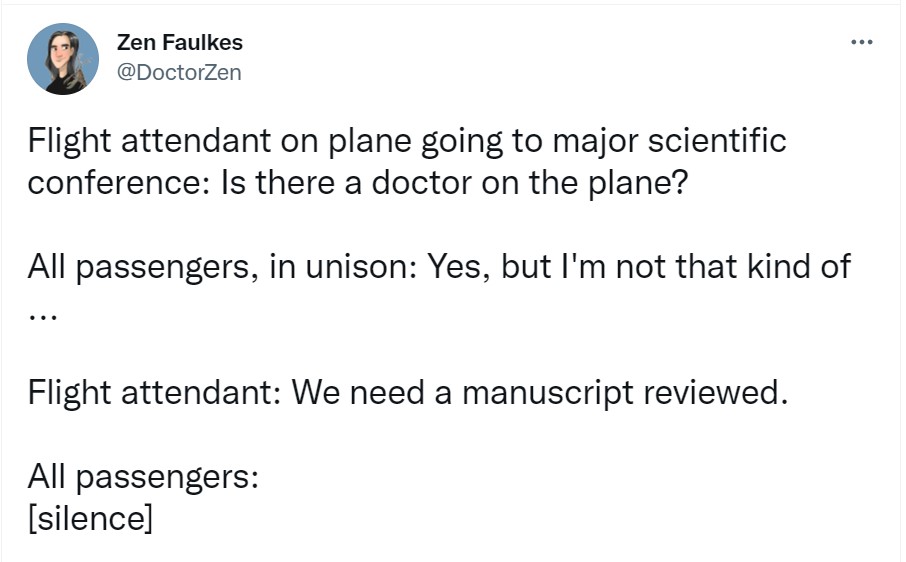Click the word 'Yes,' in the tweet
Image resolution: width=906 pixels, height=562 pixels.
pyautogui.click(x=457, y=266)
